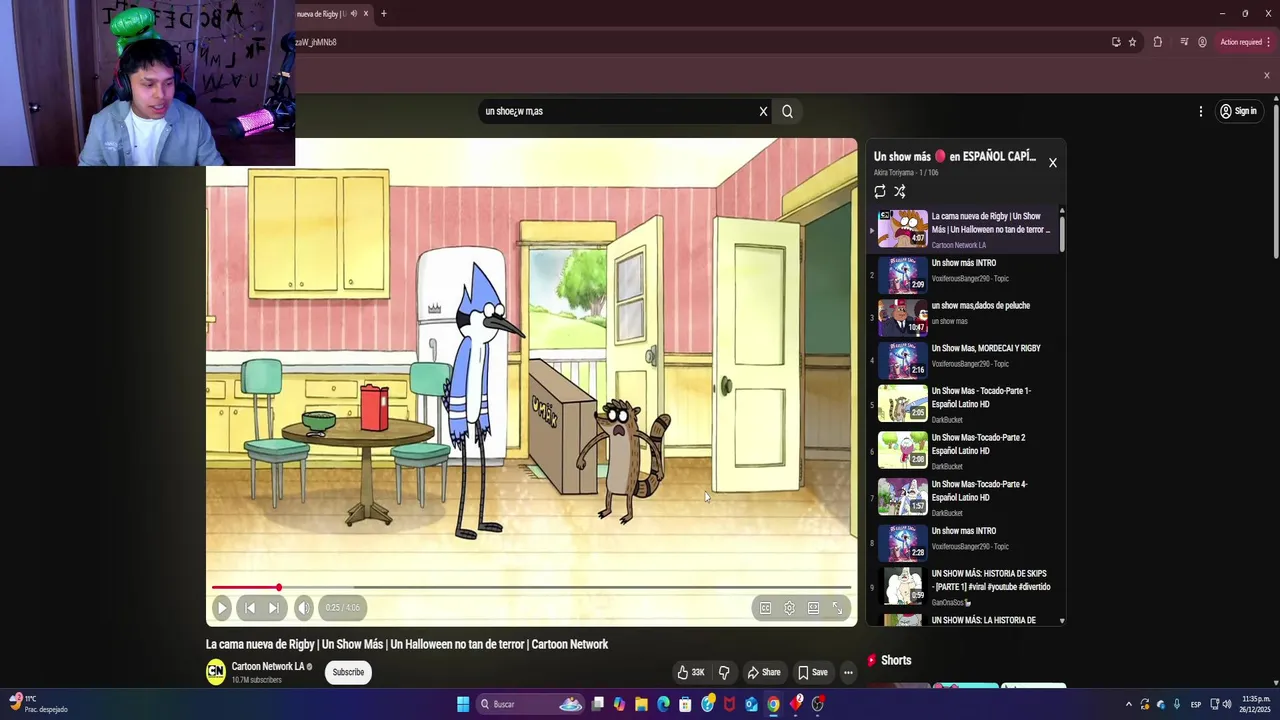Open video player settings gear
The width and height of the screenshot is (1280, 720).
click(x=789, y=608)
